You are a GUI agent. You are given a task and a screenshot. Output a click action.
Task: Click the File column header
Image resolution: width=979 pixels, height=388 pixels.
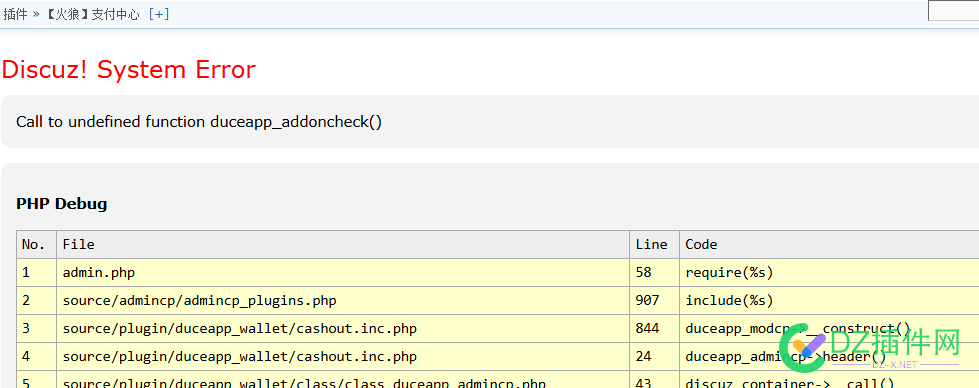(x=343, y=244)
